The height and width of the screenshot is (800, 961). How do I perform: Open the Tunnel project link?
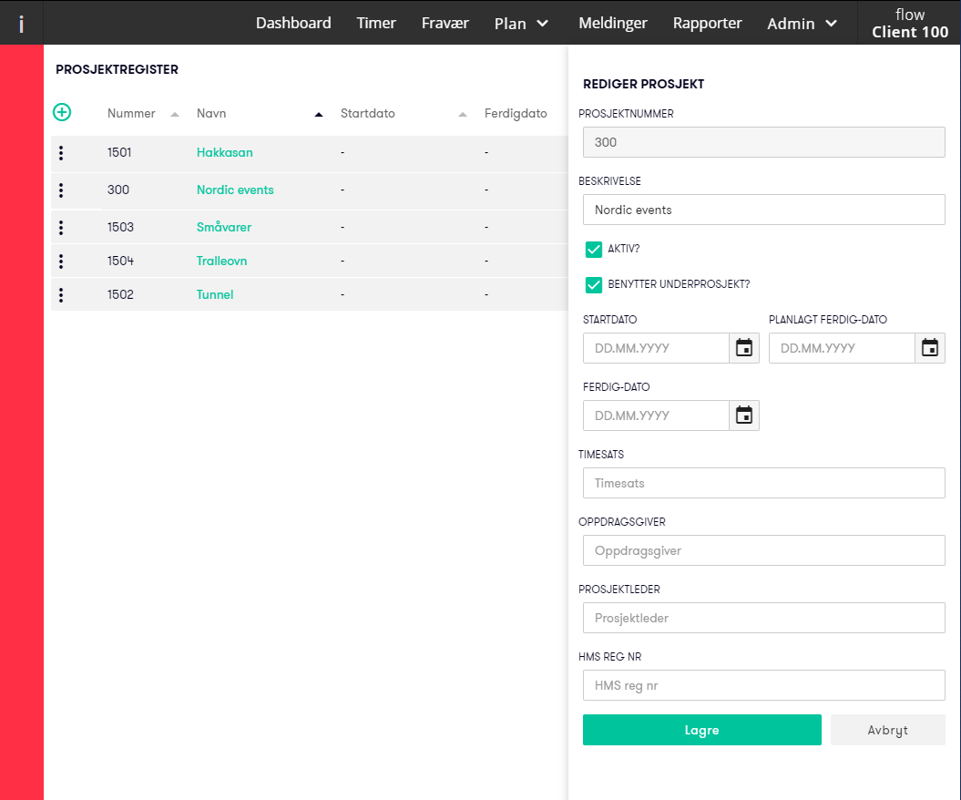(x=215, y=295)
